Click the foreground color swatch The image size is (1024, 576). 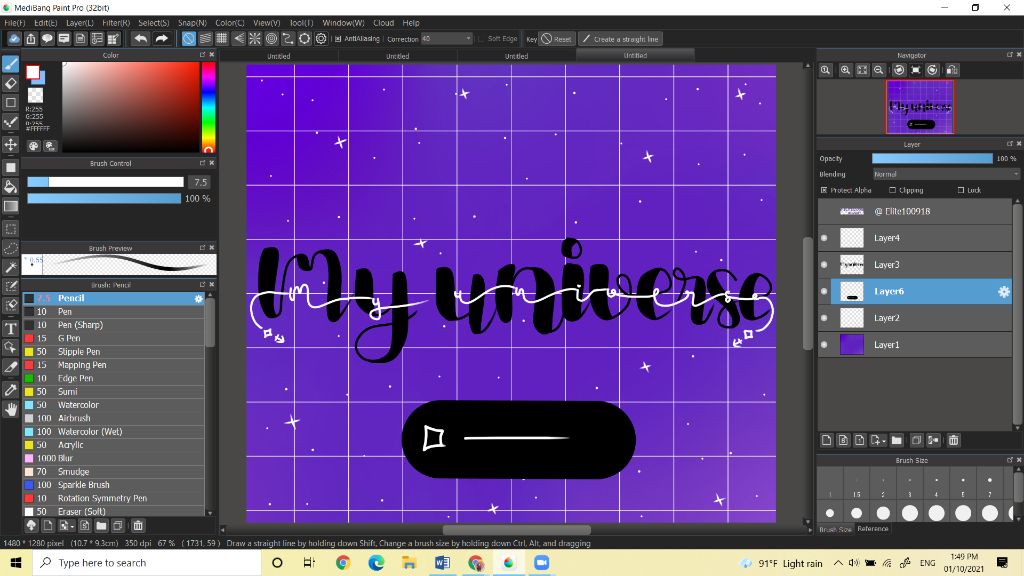click(33, 72)
